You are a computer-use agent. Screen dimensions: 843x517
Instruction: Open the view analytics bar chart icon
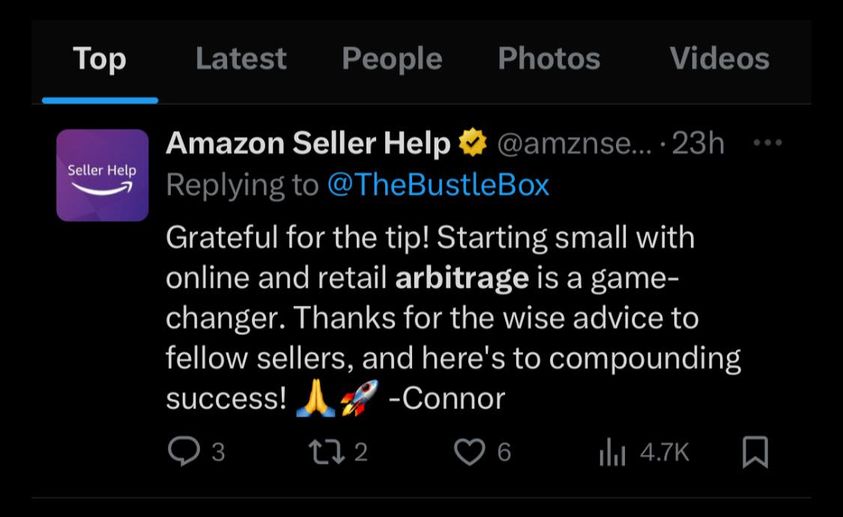pos(612,451)
